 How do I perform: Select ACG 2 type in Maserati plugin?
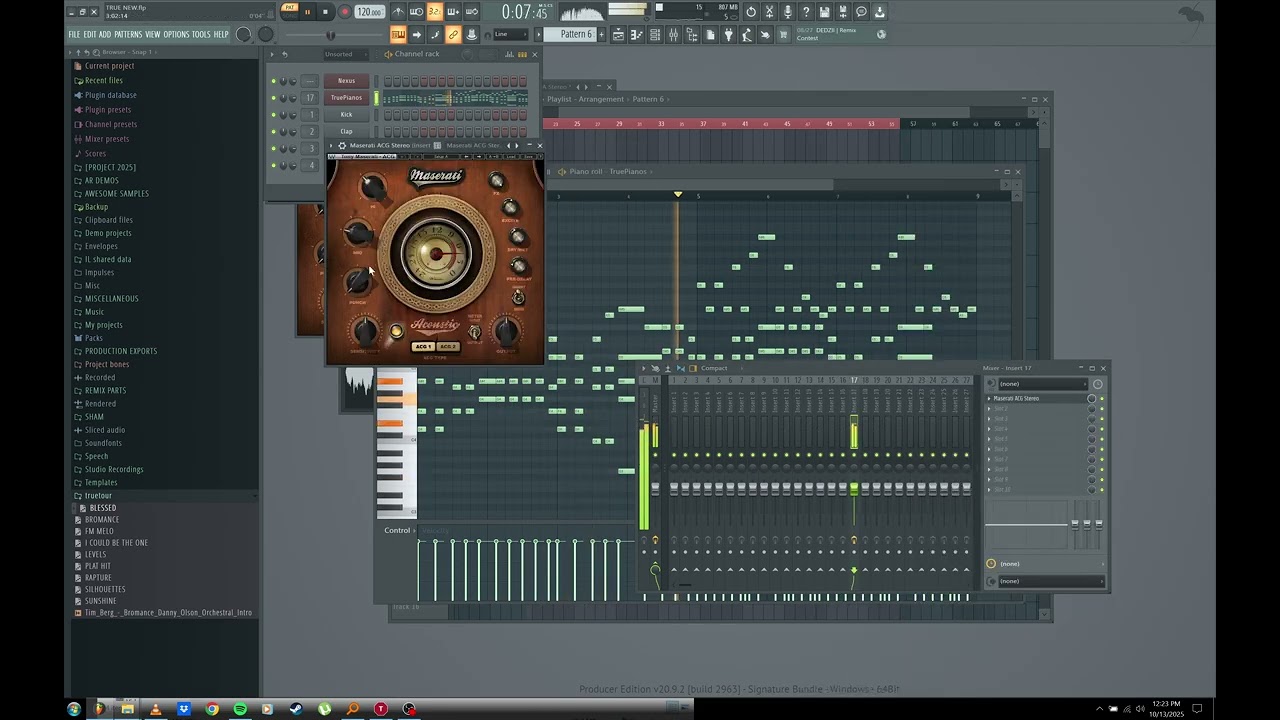[447, 347]
